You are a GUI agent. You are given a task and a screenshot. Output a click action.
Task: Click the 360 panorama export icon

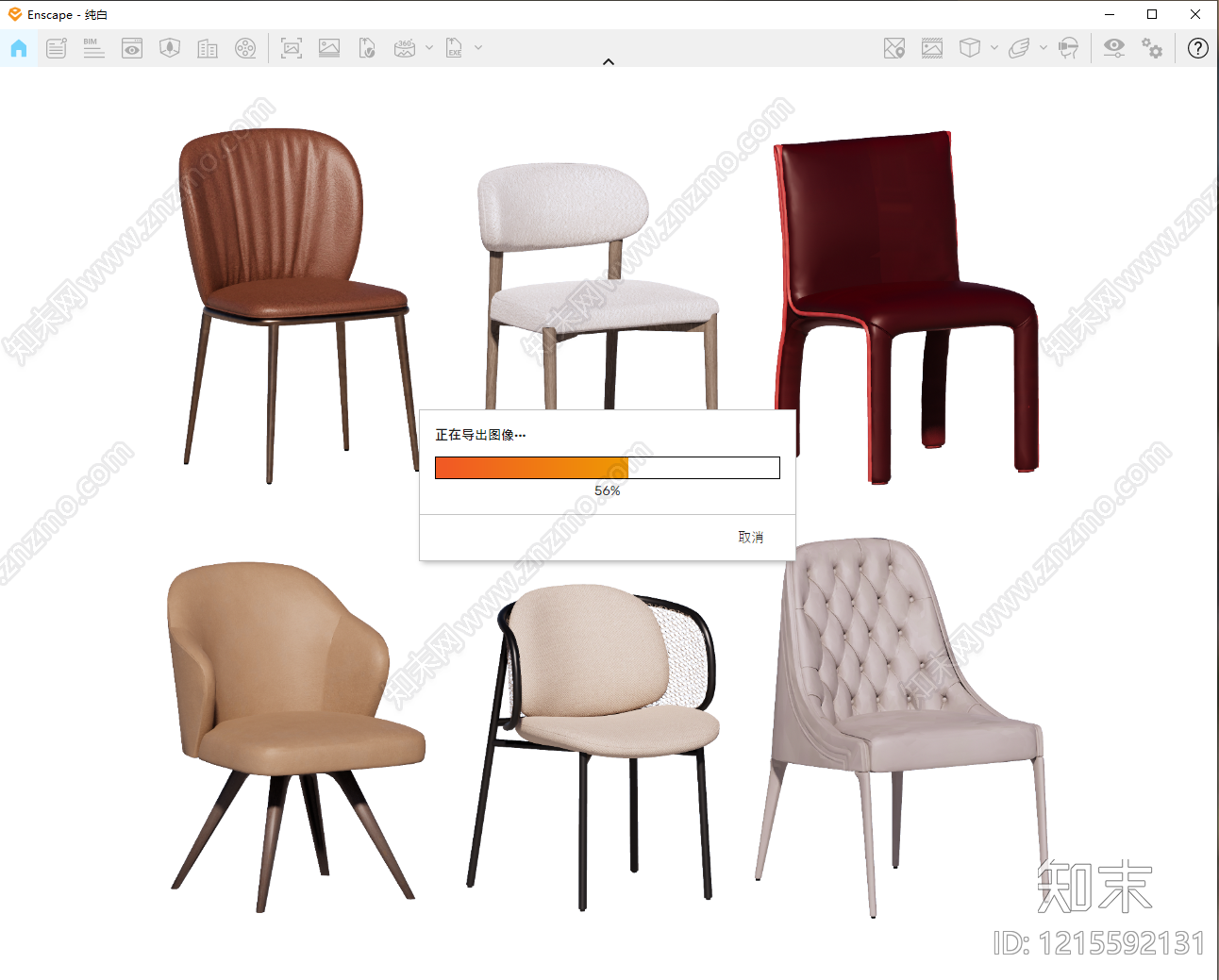point(405,48)
